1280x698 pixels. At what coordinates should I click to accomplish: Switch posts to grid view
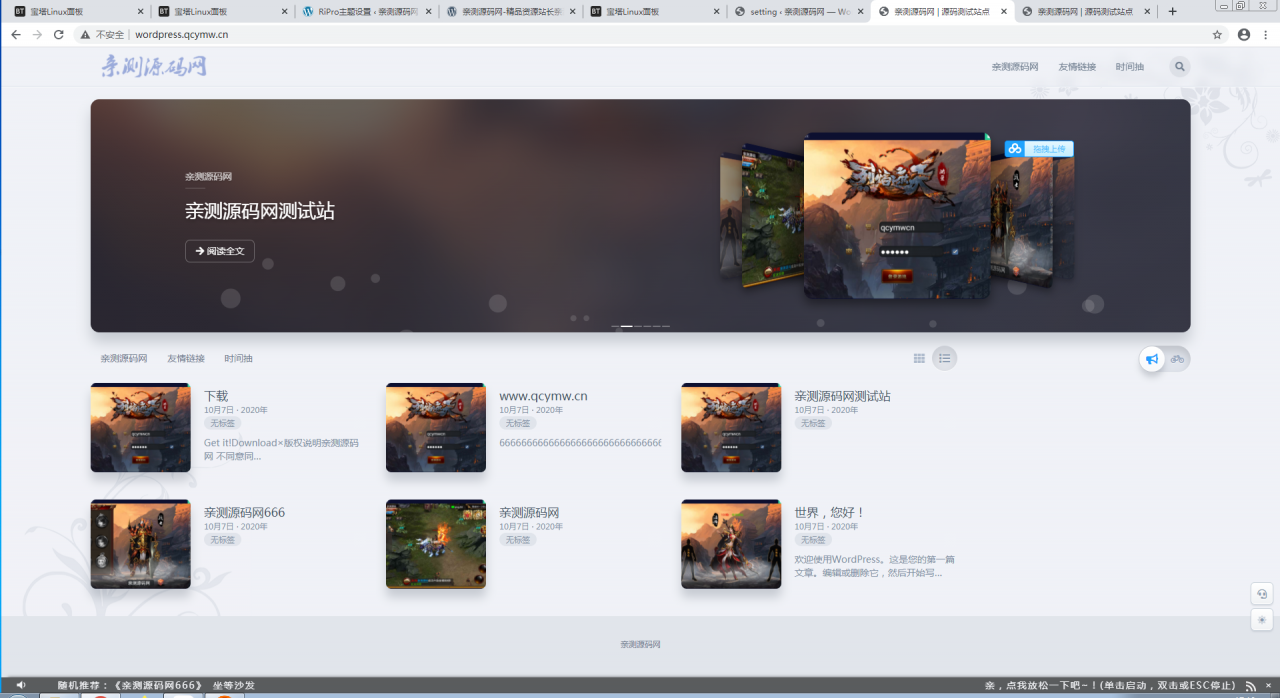click(x=920, y=358)
